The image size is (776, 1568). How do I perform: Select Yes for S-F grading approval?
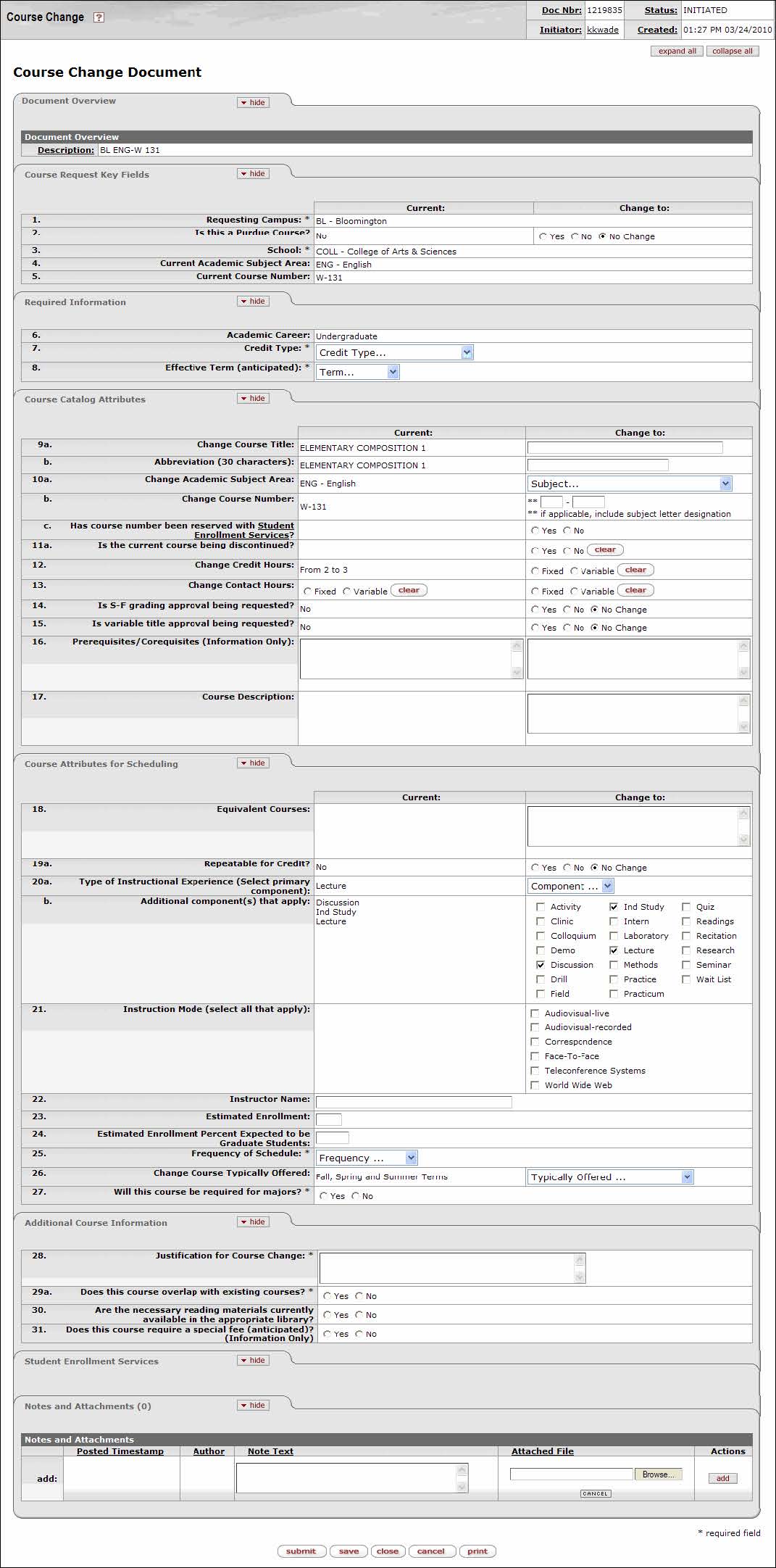click(535, 610)
